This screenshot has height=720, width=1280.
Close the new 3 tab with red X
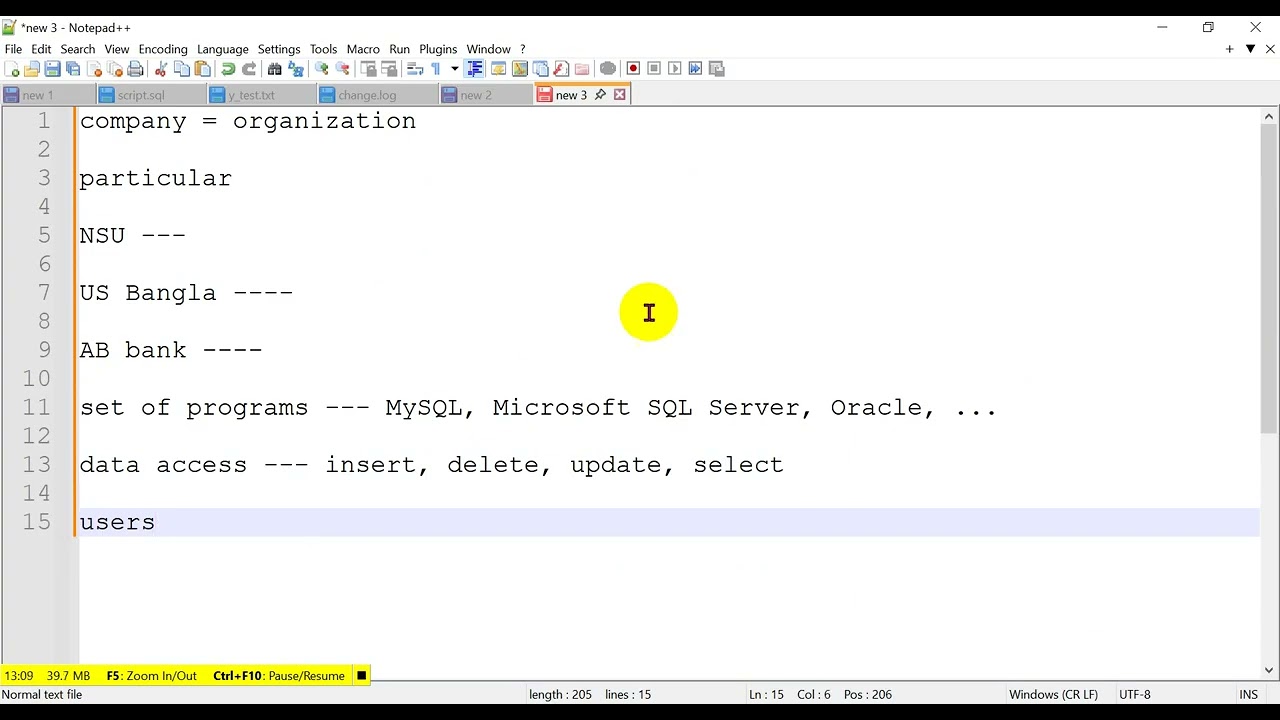point(620,94)
